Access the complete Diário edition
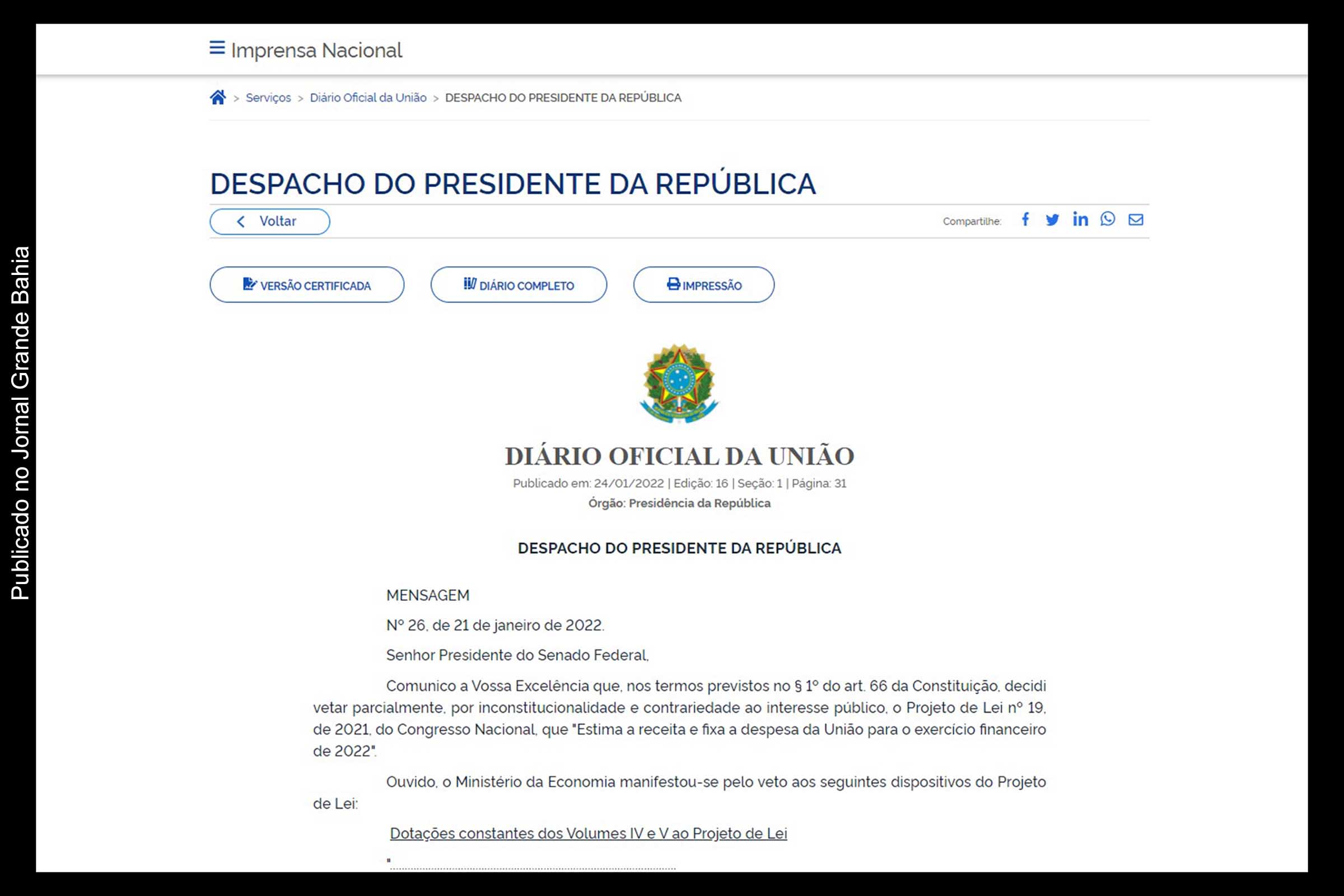Screen dimensions: 1344x896 (519, 284)
